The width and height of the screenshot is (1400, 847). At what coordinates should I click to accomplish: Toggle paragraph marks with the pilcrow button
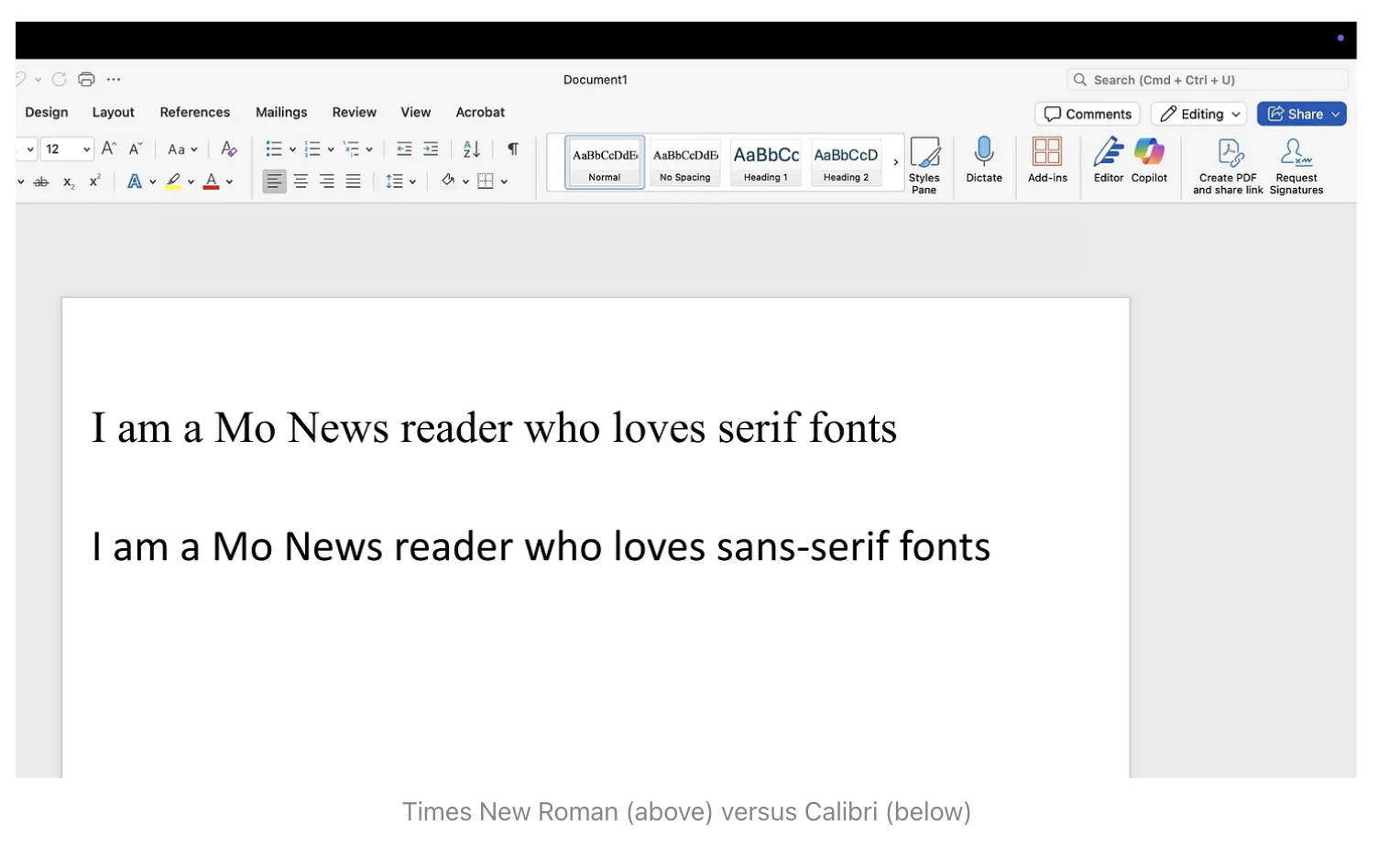513,148
